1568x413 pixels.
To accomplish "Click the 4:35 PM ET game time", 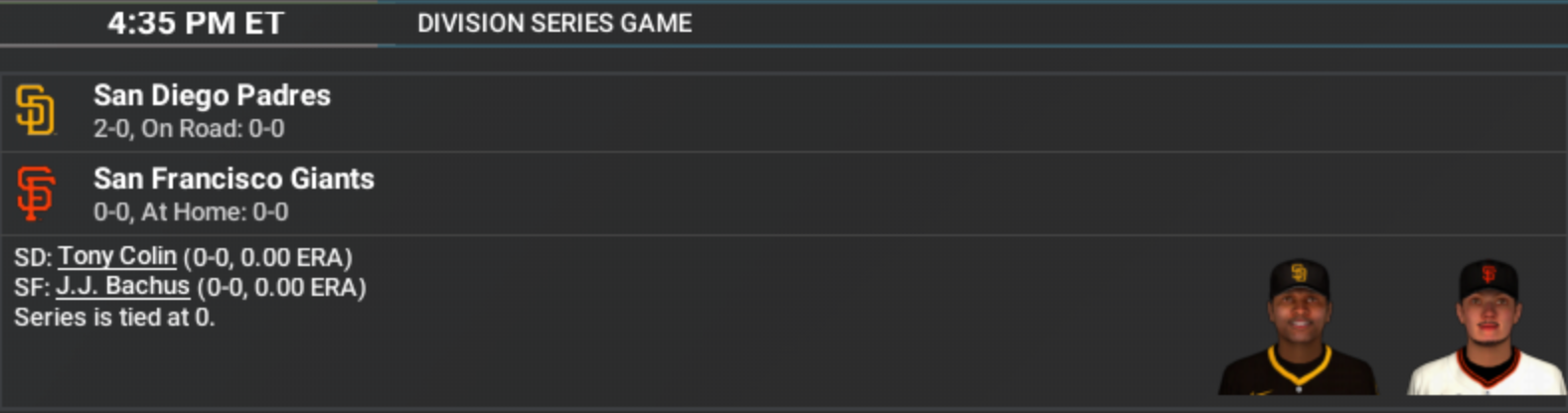I will pos(196,23).
